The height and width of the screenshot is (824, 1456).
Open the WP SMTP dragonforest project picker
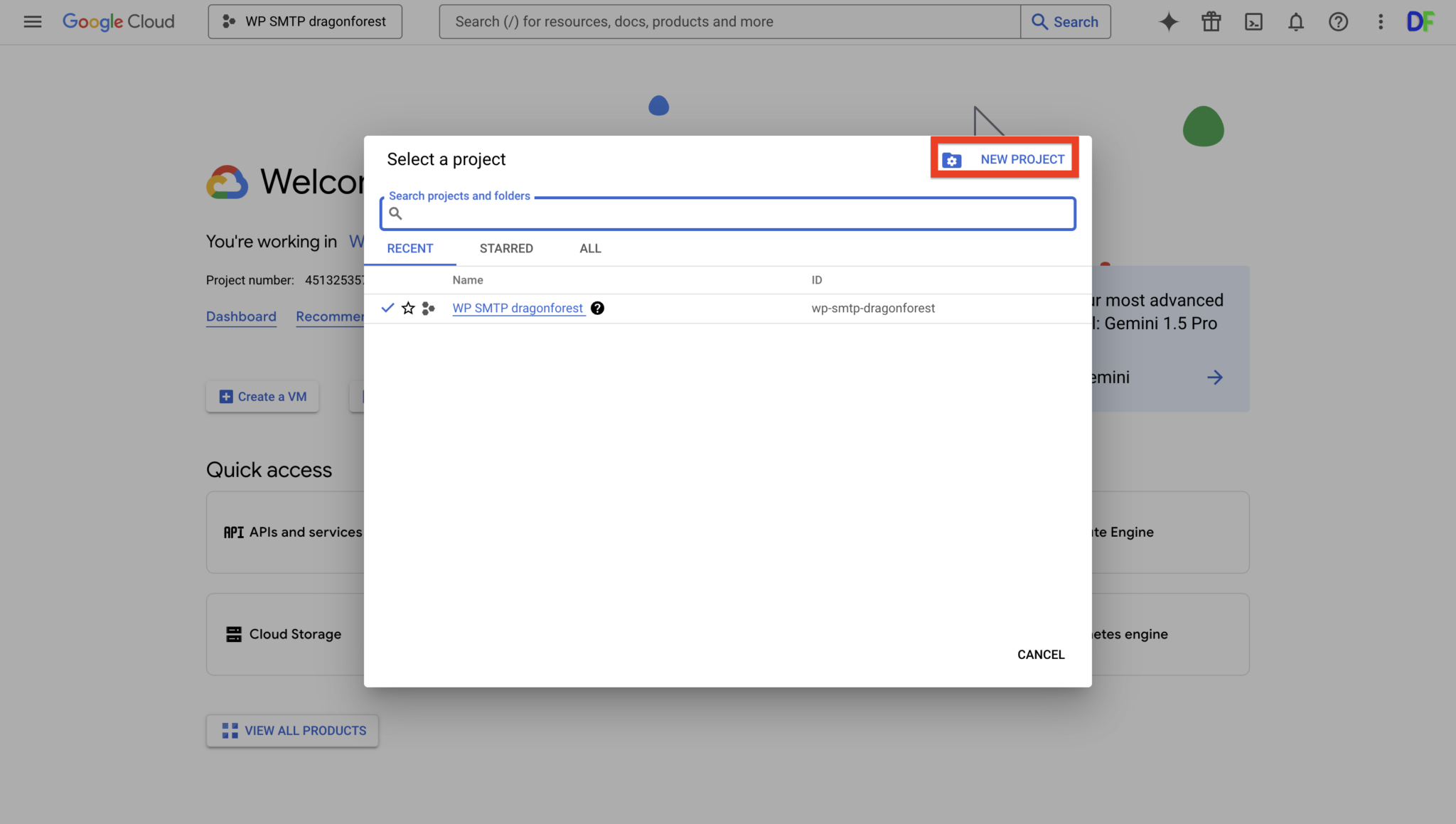(x=305, y=21)
